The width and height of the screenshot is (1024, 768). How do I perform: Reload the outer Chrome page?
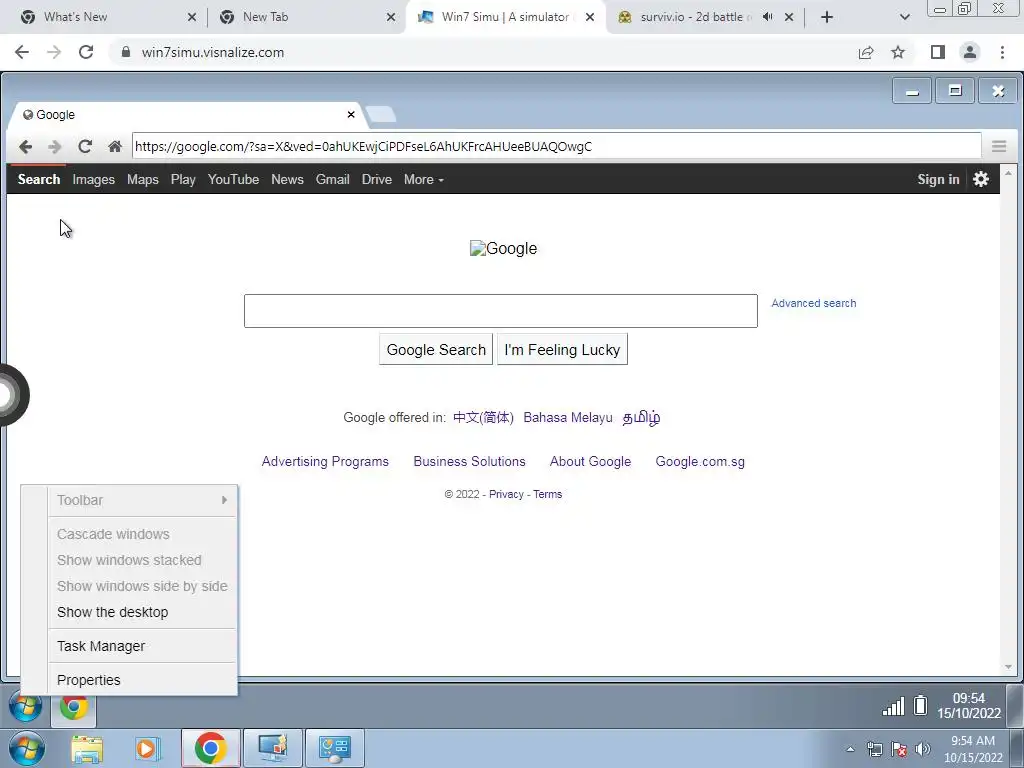[x=86, y=52]
